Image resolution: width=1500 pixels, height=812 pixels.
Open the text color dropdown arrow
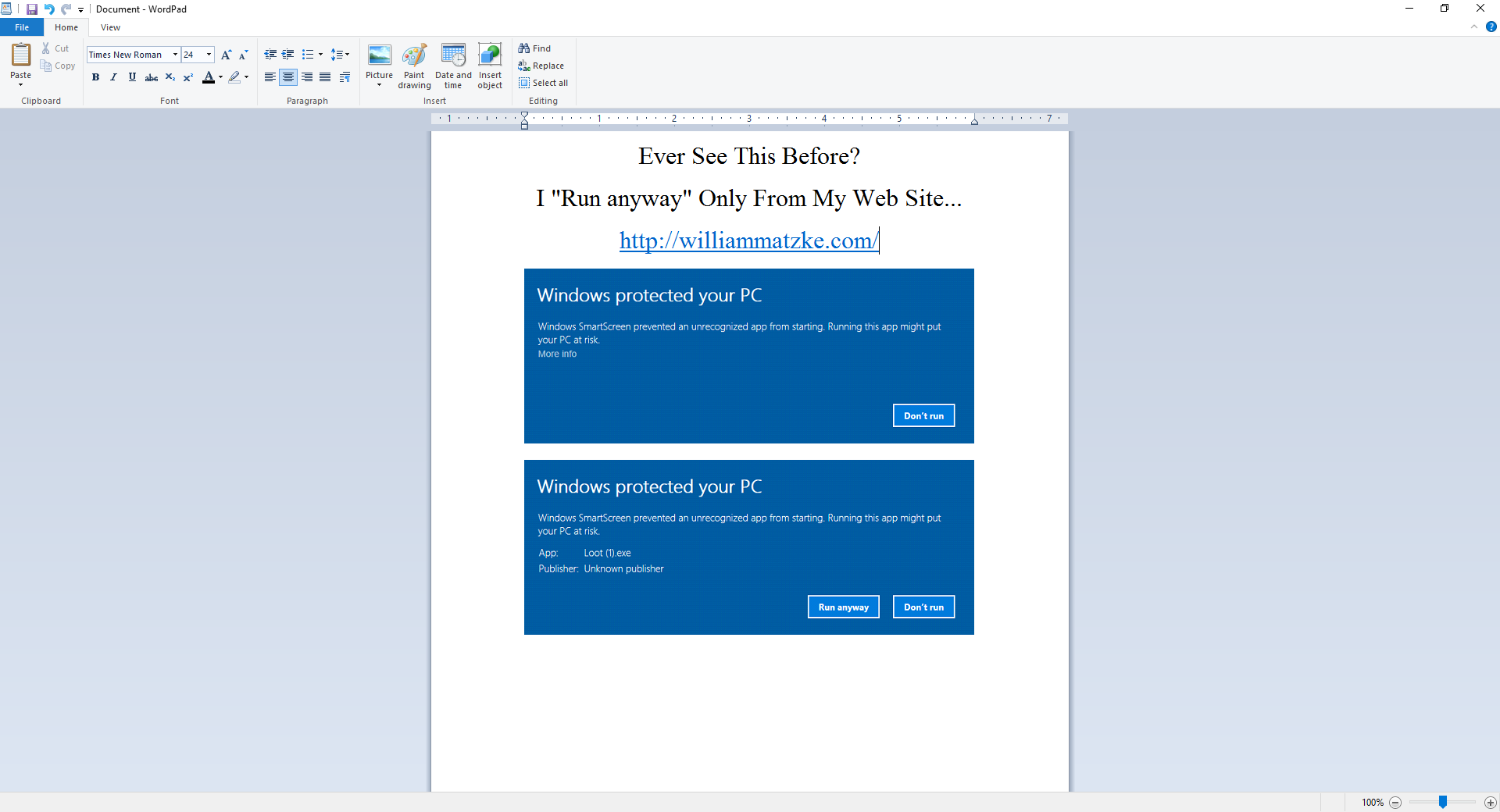221,77
